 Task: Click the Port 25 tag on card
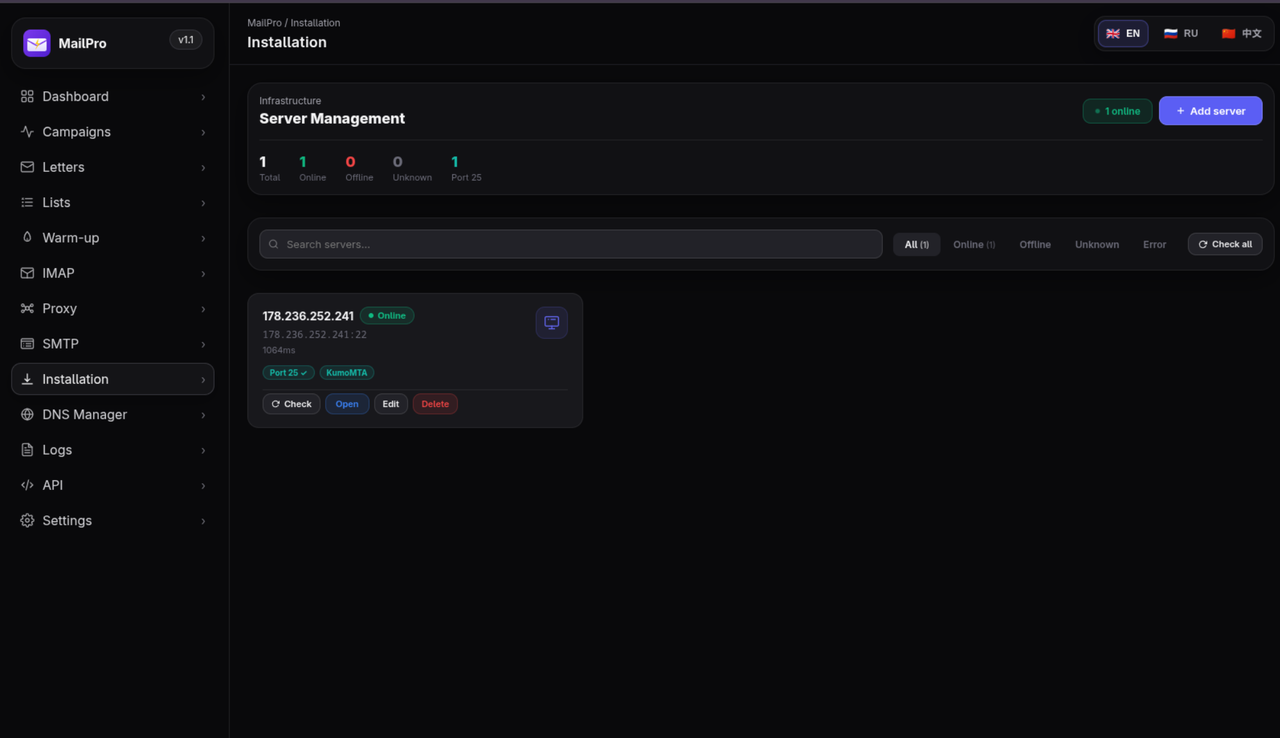(288, 372)
